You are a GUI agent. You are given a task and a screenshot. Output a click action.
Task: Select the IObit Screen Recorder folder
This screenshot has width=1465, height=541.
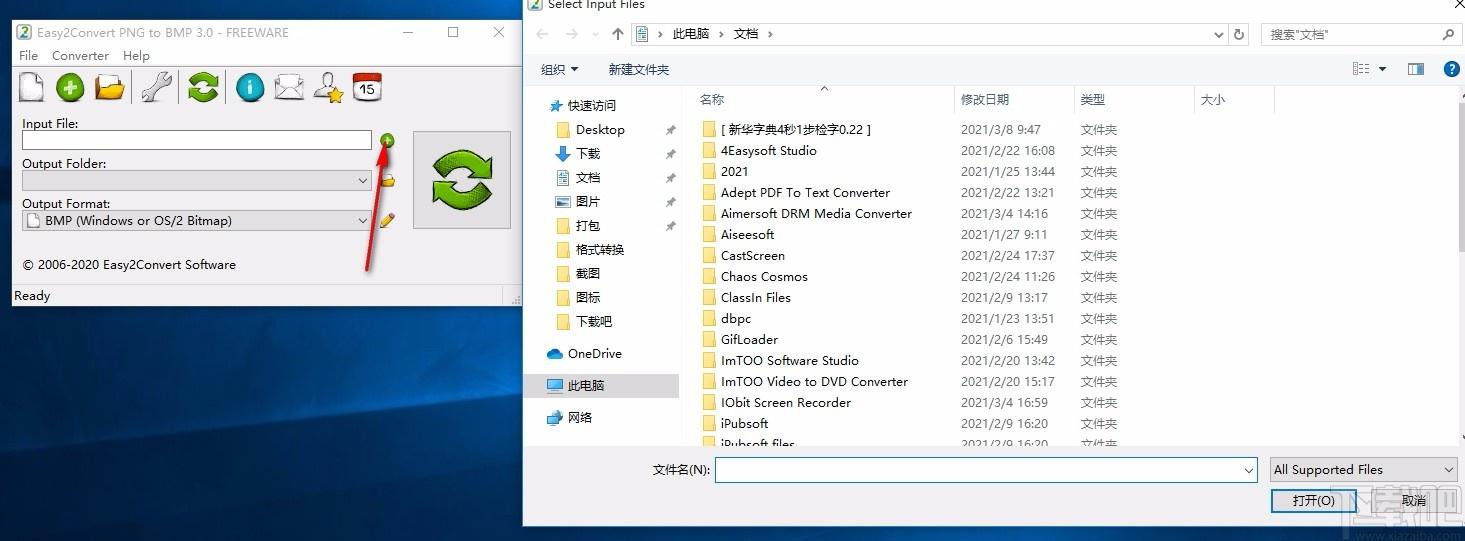[785, 402]
